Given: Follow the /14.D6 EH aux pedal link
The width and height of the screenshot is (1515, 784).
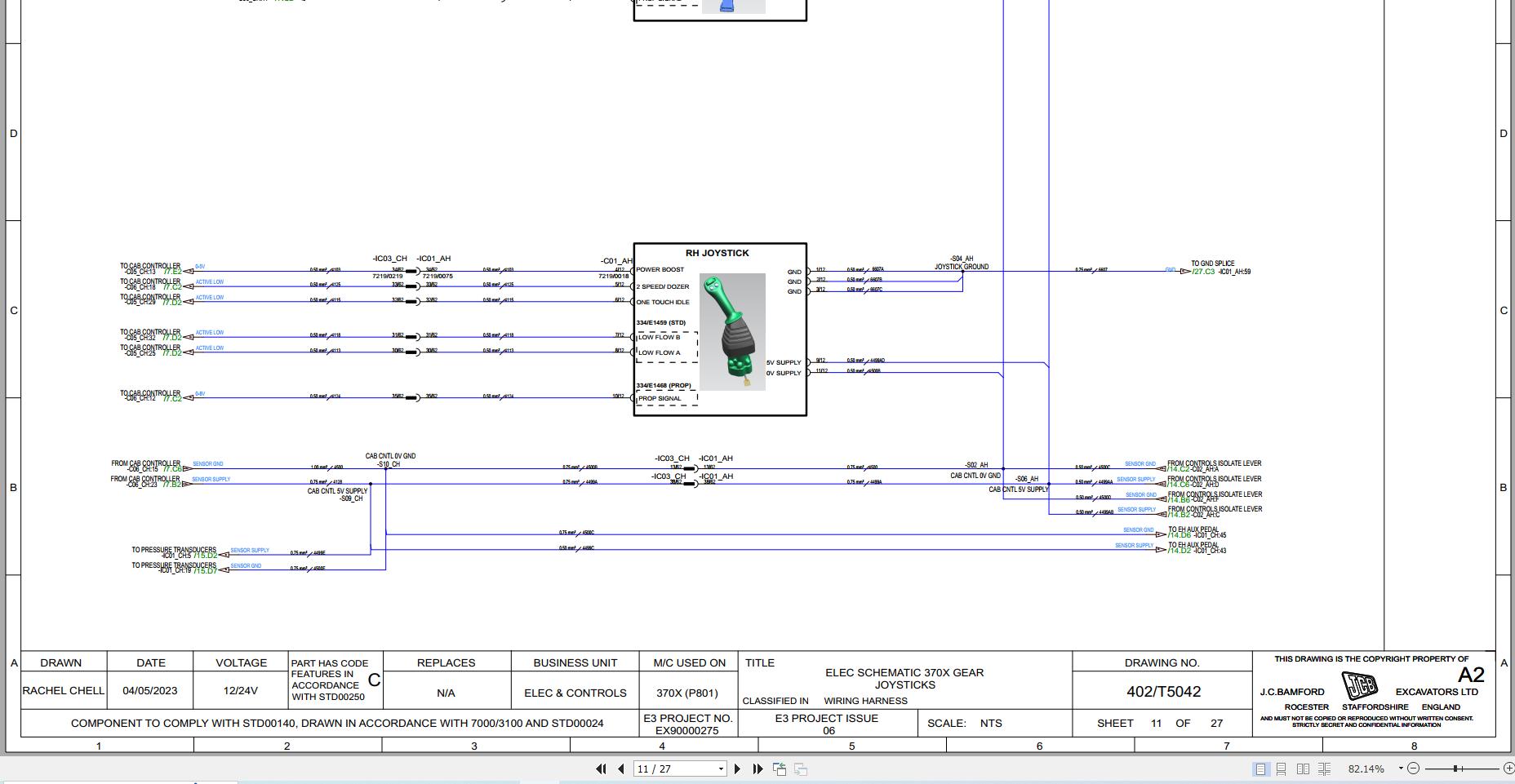Looking at the screenshot, I should click(x=1180, y=535).
